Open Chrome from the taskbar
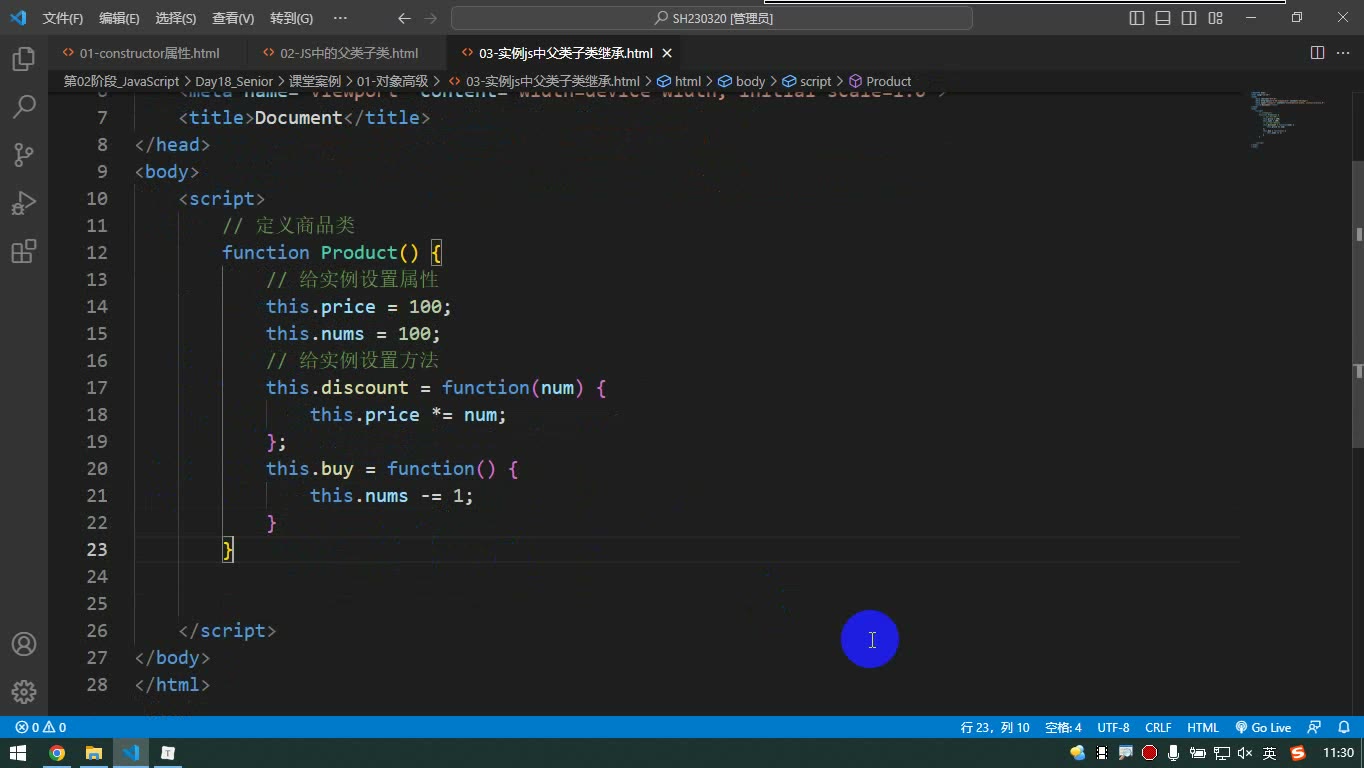 click(x=57, y=753)
